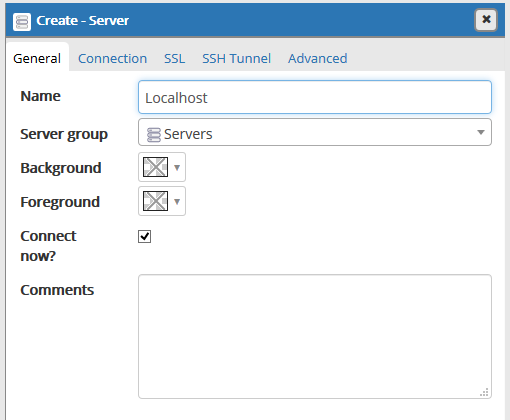Click the Background label
This screenshot has width=510, height=420.
tap(61, 168)
